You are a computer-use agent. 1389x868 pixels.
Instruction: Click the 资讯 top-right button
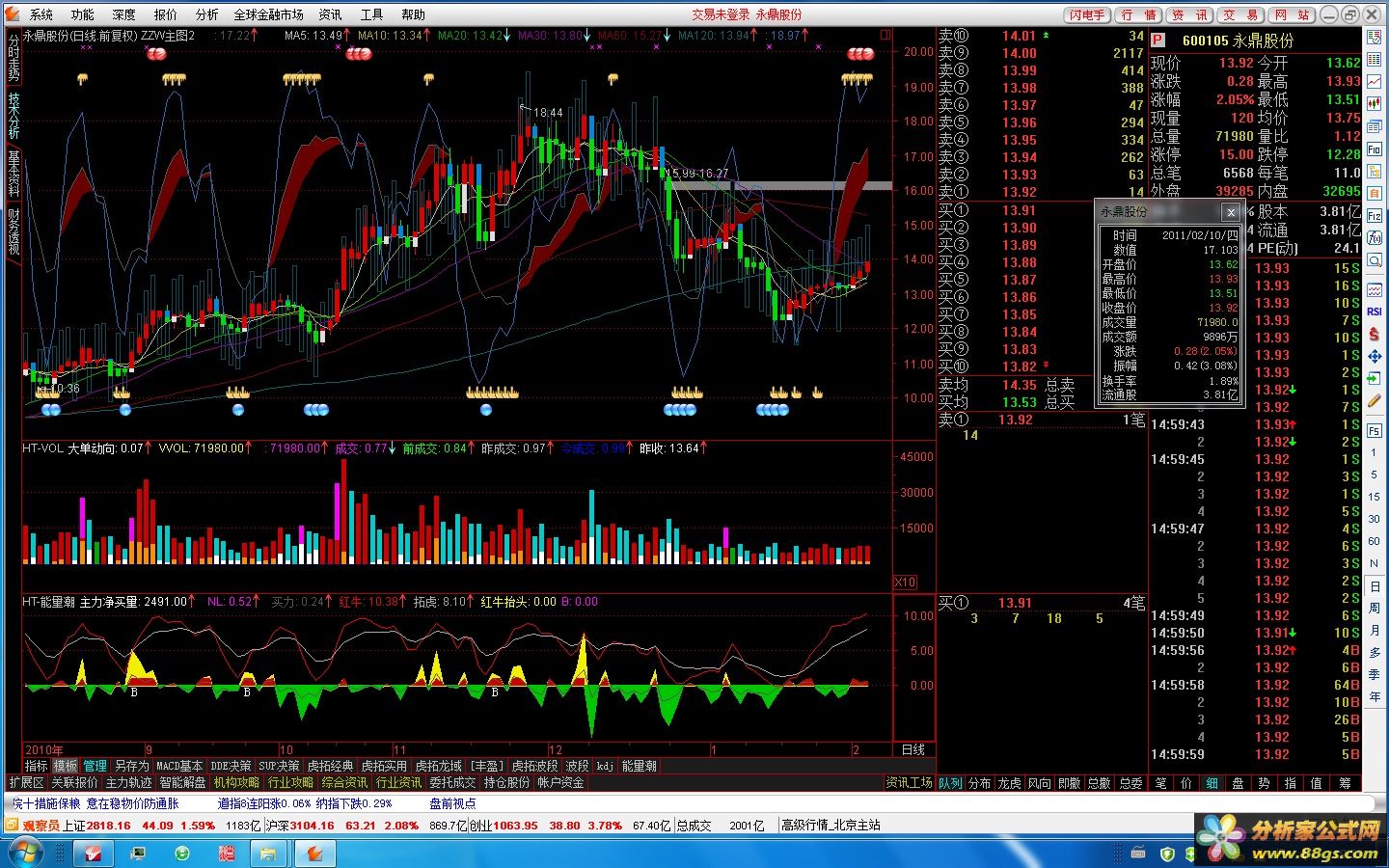[x=1189, y=14]
